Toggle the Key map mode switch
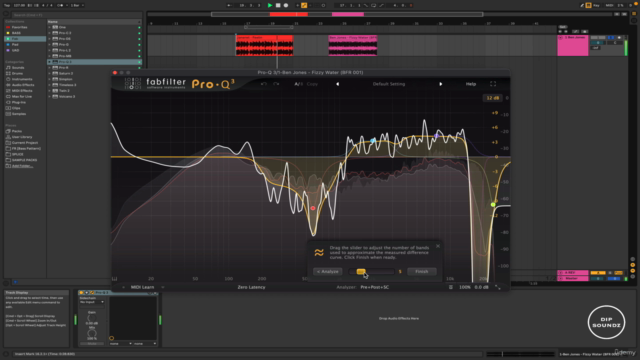 tap(596, 5)
